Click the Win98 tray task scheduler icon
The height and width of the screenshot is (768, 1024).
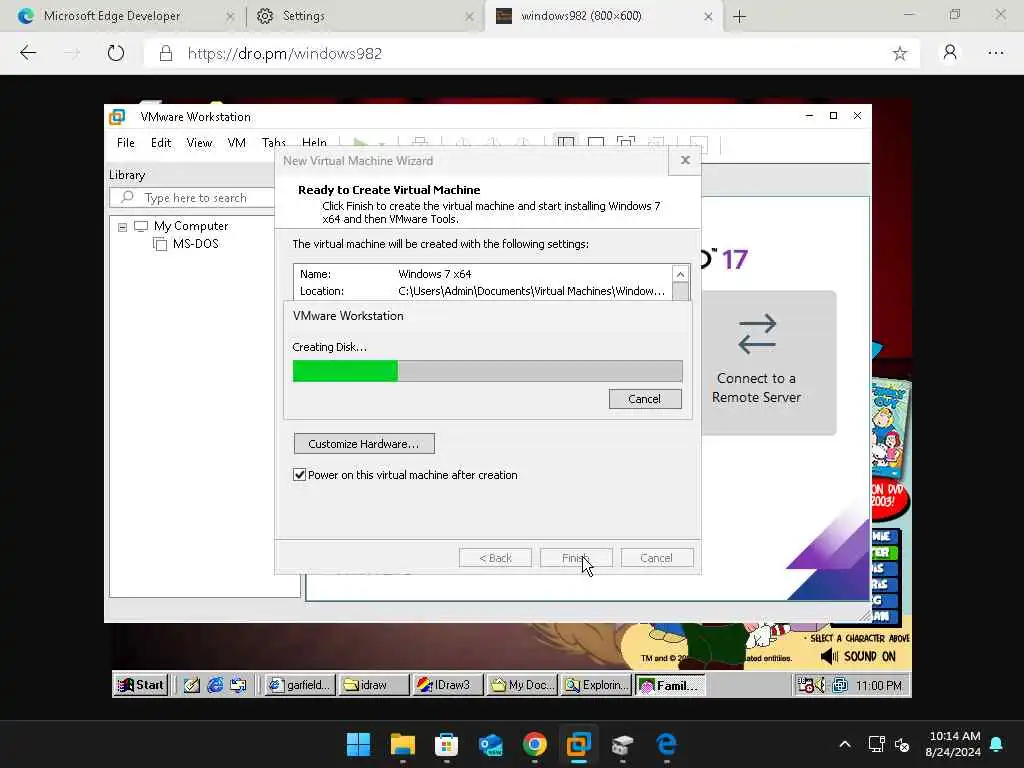806,685
